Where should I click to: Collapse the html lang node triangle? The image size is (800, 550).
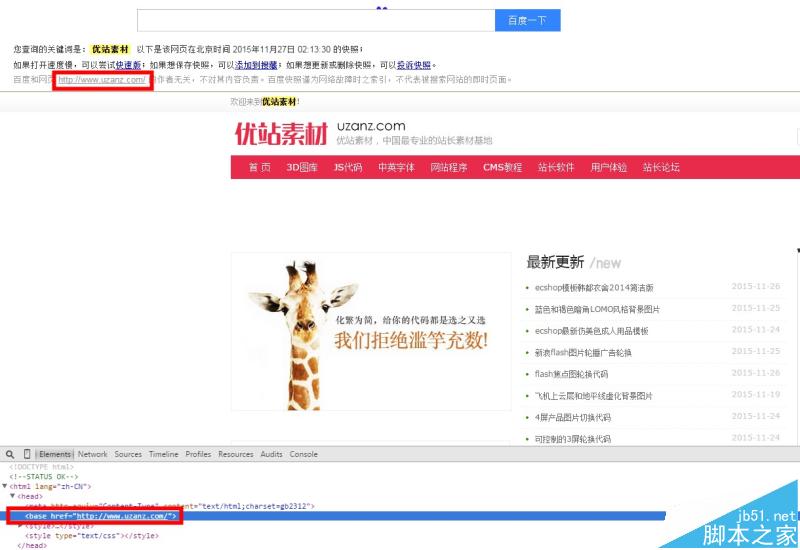point(4,485)
